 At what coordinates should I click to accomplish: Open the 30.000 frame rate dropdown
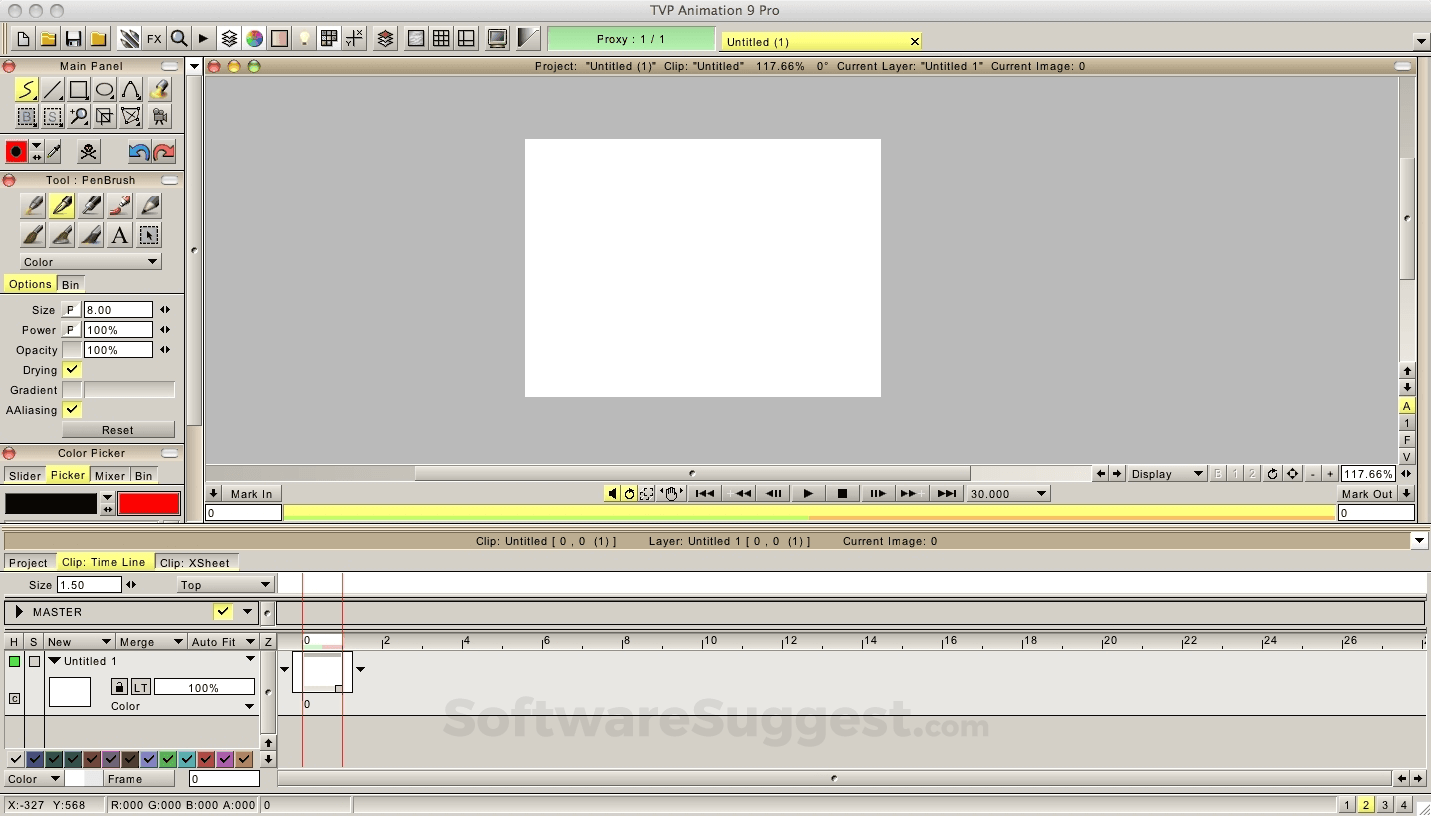click(x=1008, y=493)
